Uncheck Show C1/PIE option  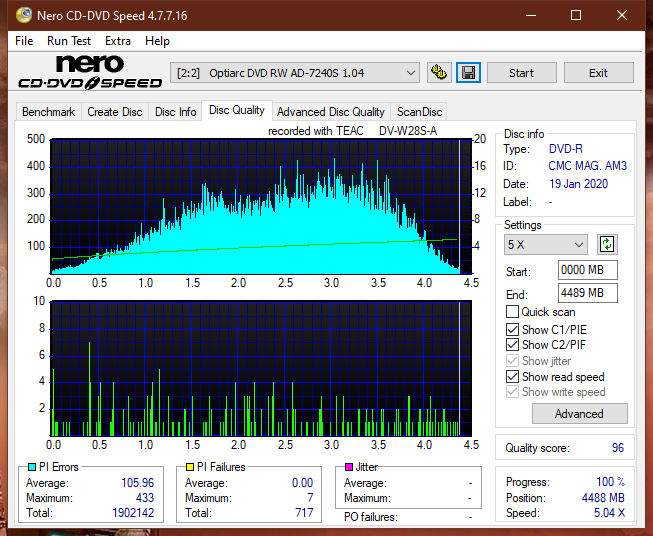tap(512, 329)
